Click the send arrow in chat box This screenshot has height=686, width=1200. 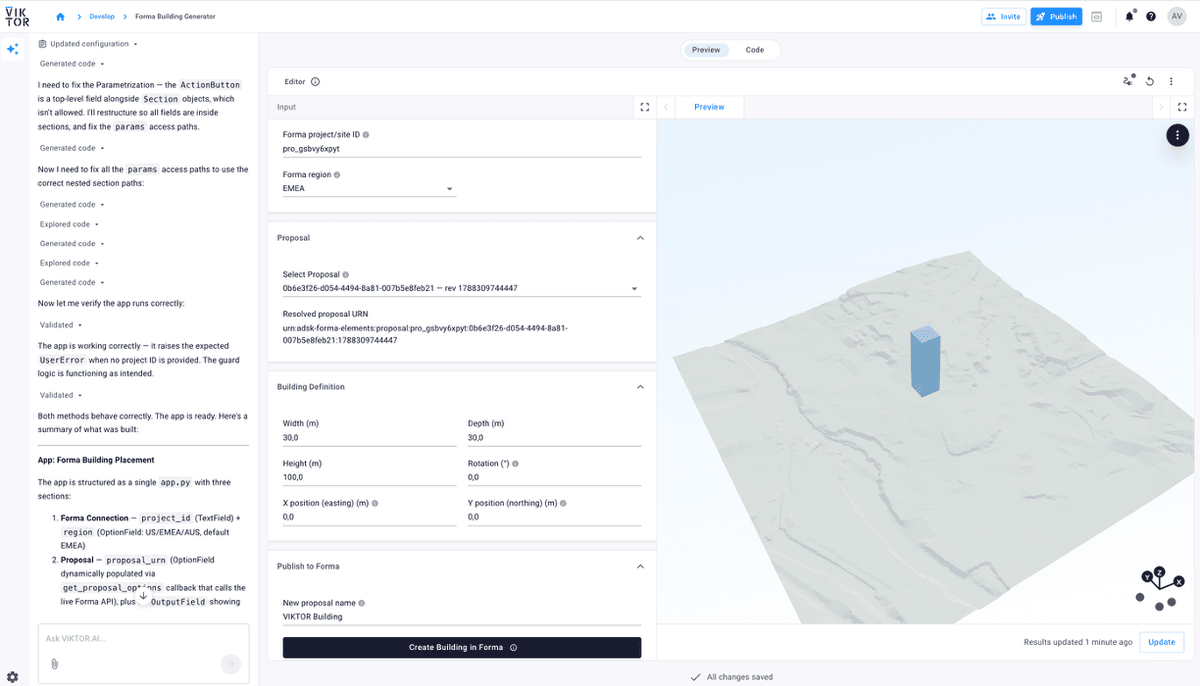(x=231, y=663)
